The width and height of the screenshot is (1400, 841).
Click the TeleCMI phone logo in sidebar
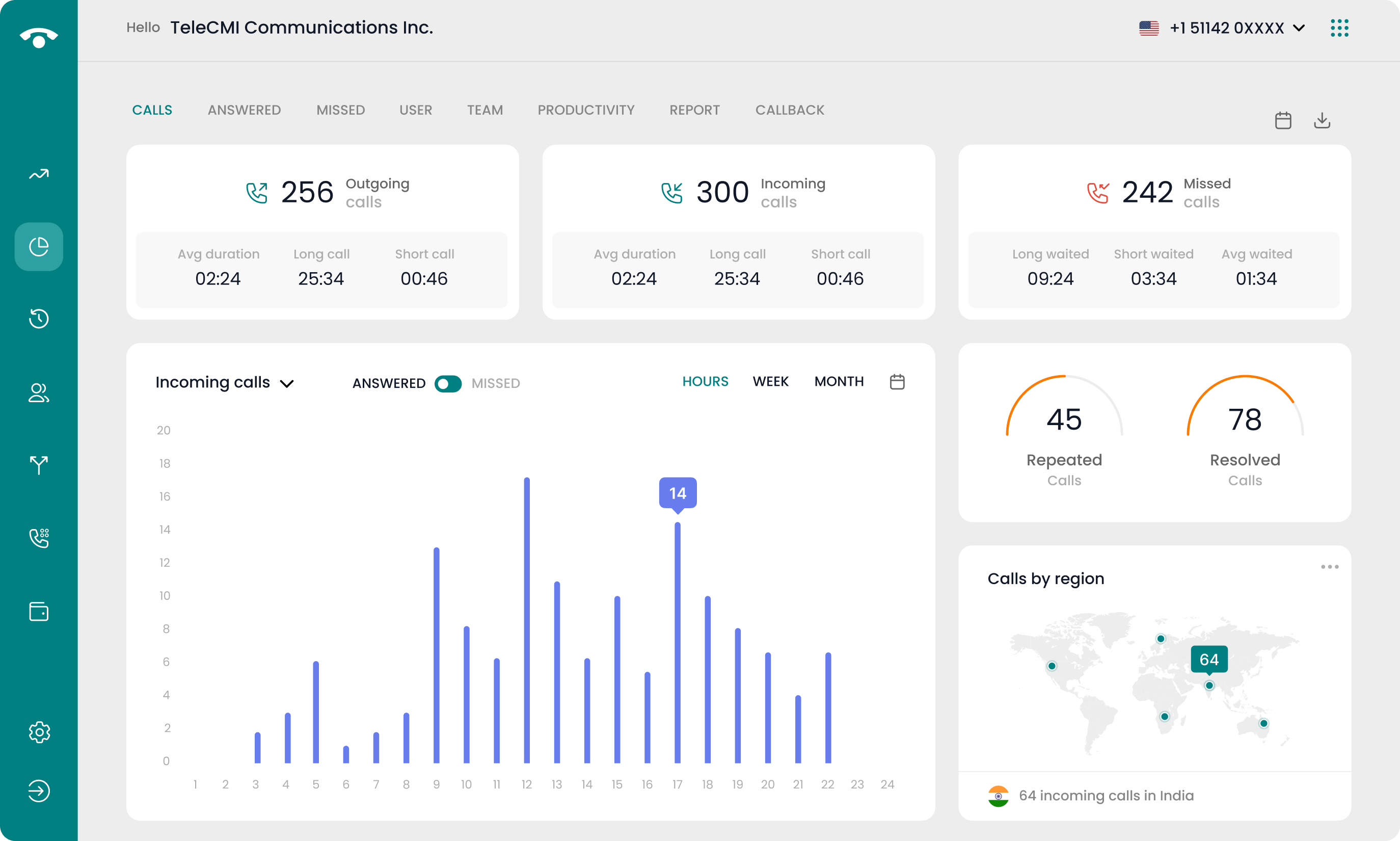39,37
